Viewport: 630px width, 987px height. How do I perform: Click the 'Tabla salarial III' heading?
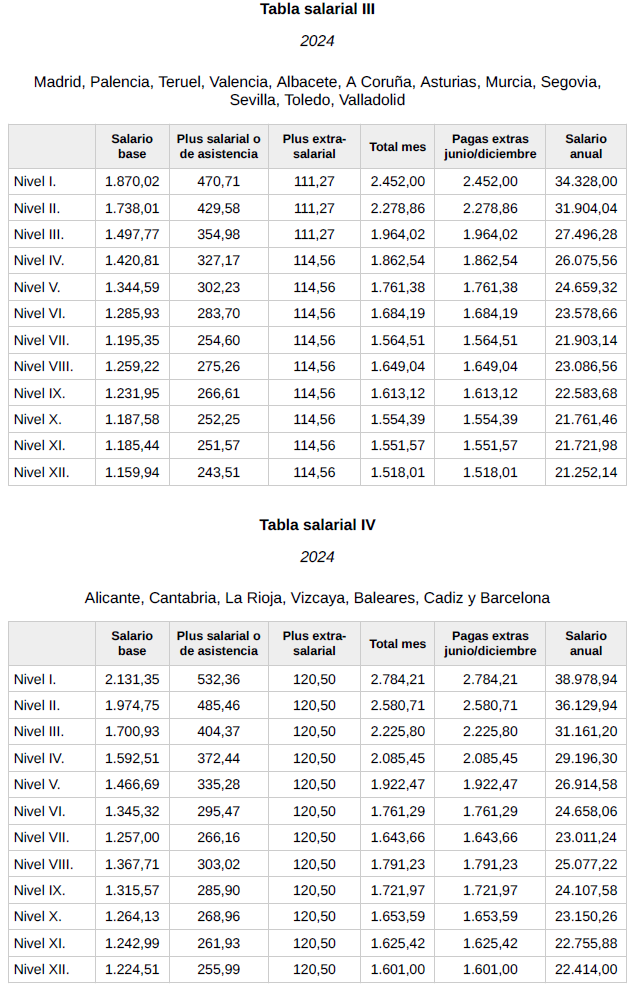pyautogui.click(x=317, y=10)
